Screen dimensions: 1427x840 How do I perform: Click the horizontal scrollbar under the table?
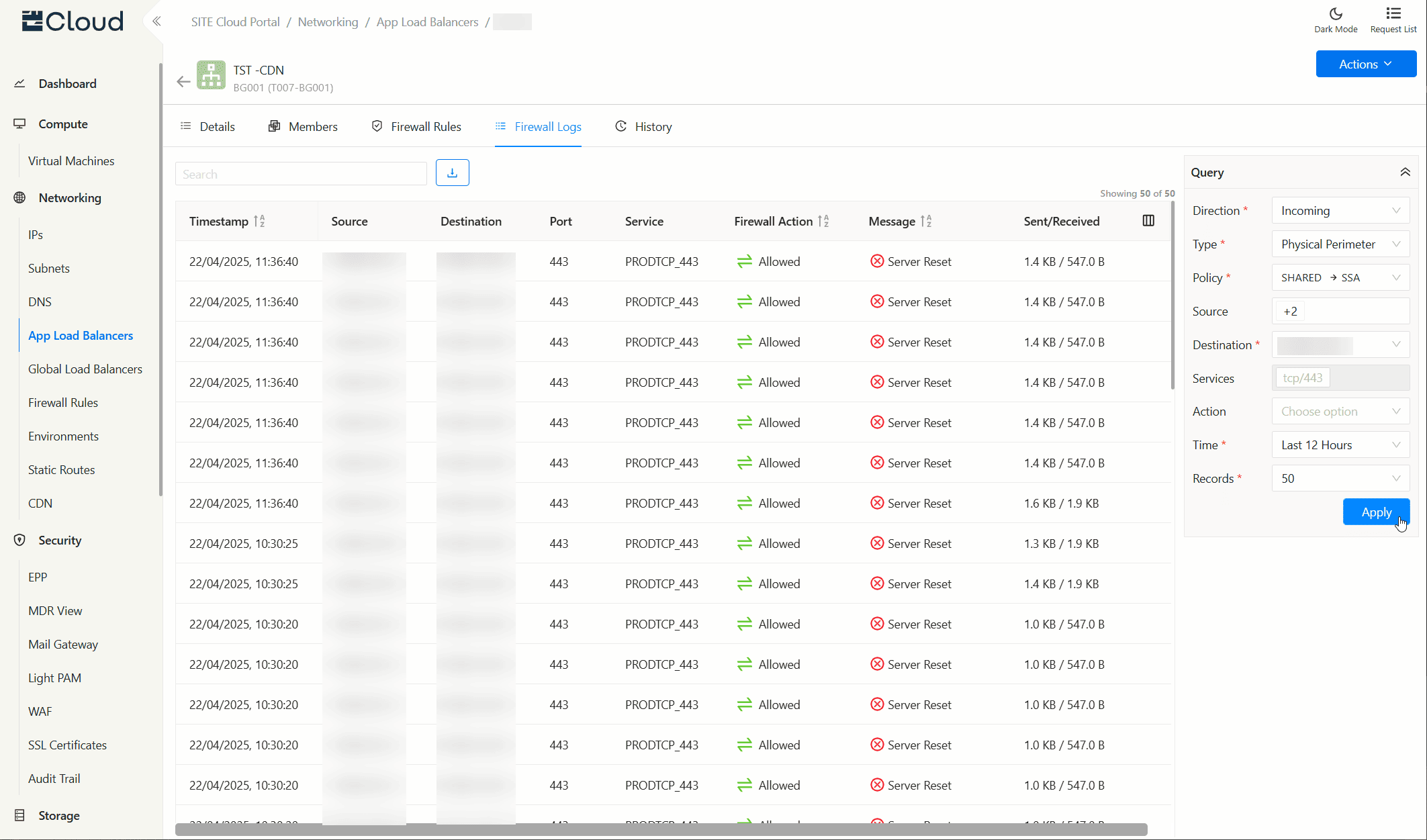[x=661, y=830]
